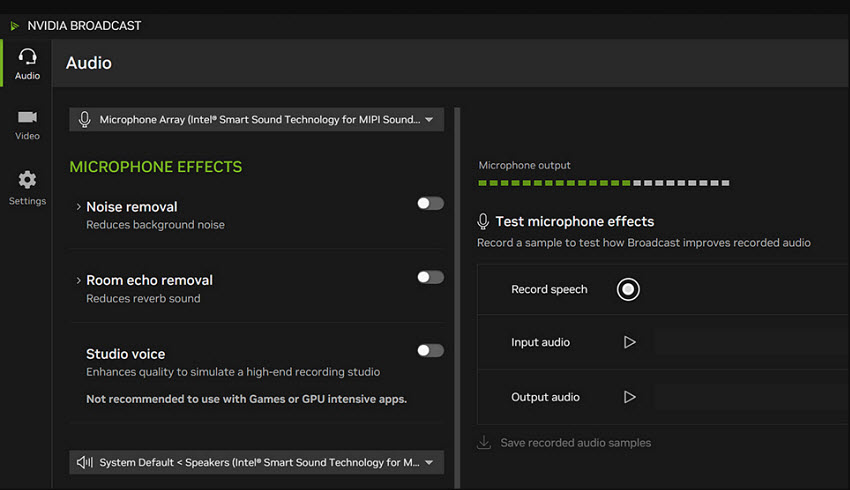Click the Audio page title
This screenshot has height=490, width=850.
(x=89, y=63)
